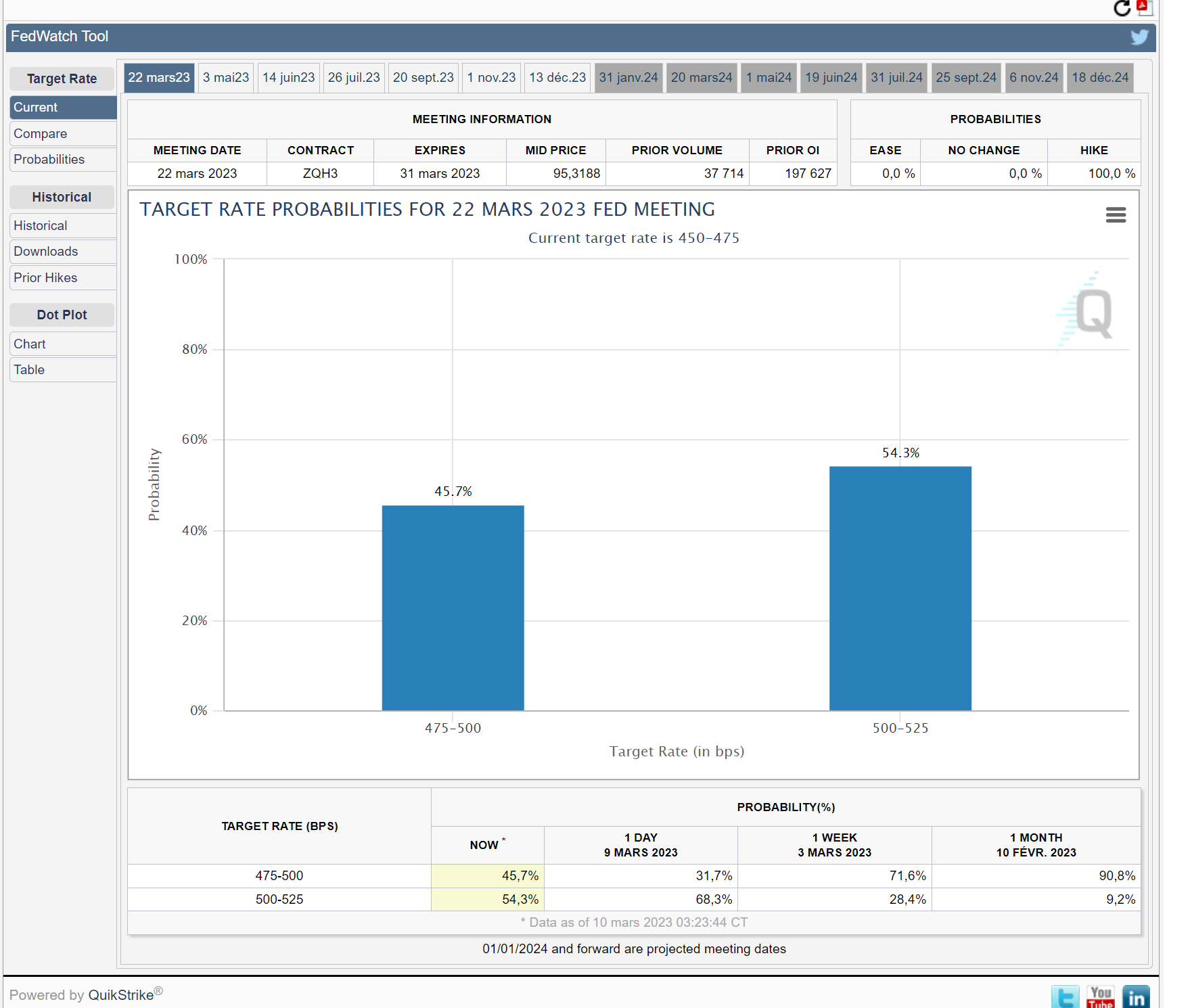
Task: Select the 22 mars23 meeting tab
Action: [159, 78]
